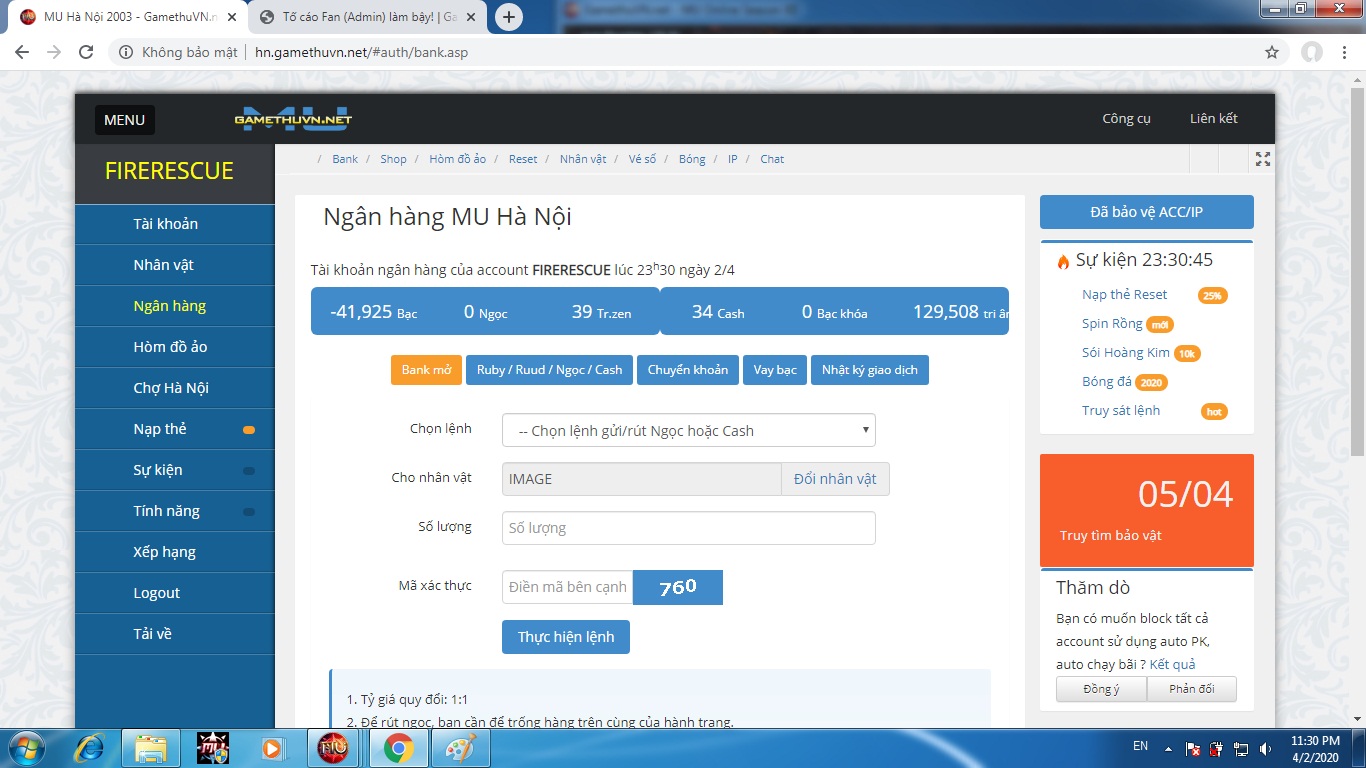1366x768 pixels.
Task: Click the Đổi nhân vật button
Action: pyautogui.click(x=834, y=479)
